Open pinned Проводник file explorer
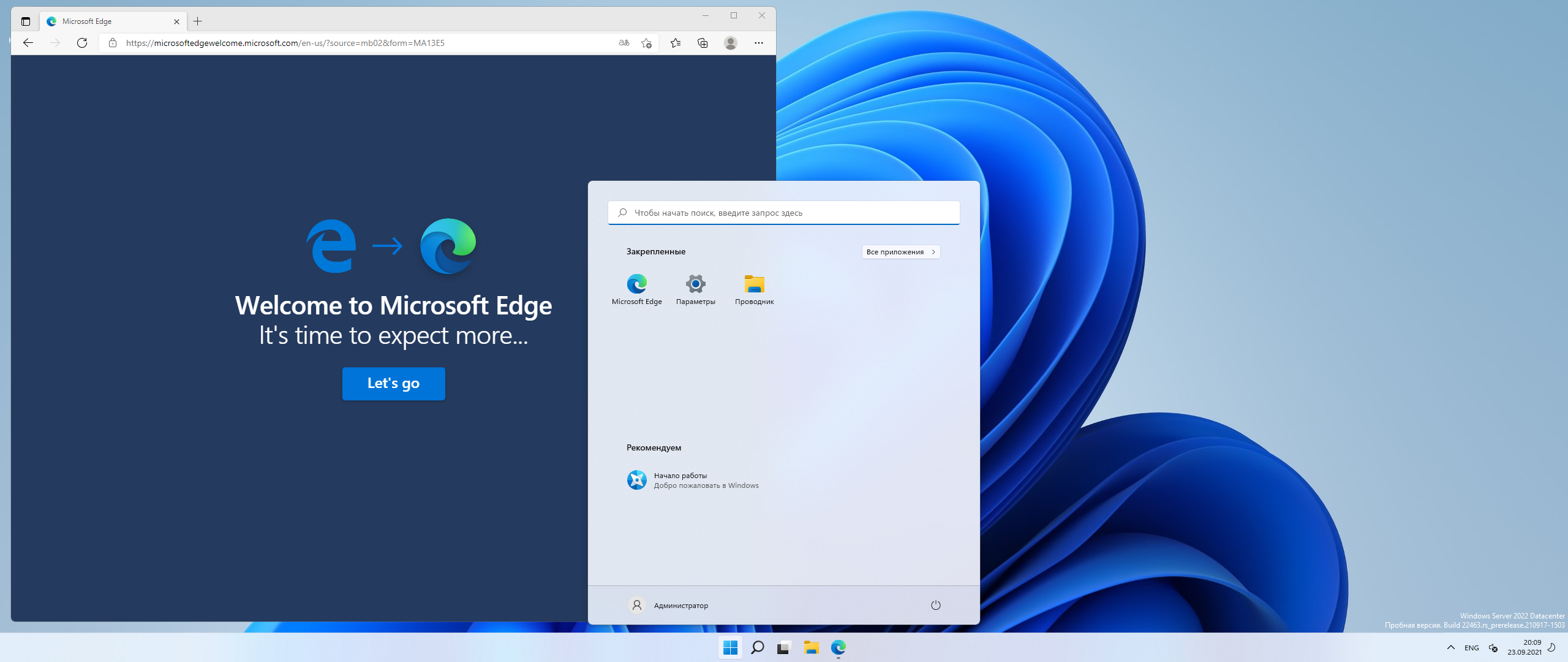Viewport: 1568px width, 662px height. pos(755,289)
